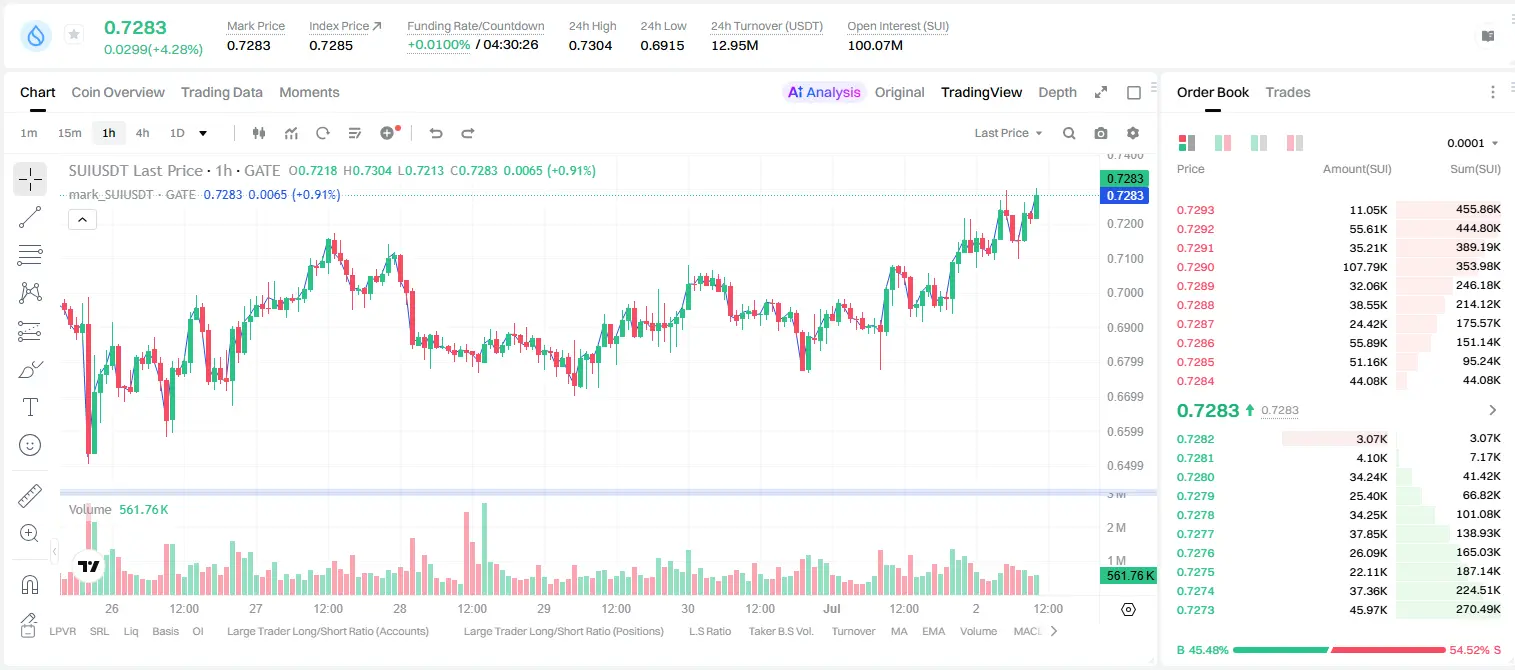The height and width of the screenshot is (670, 1515).
Task: Open the emoji sticker tool
Action: click(x=30, y=445)
